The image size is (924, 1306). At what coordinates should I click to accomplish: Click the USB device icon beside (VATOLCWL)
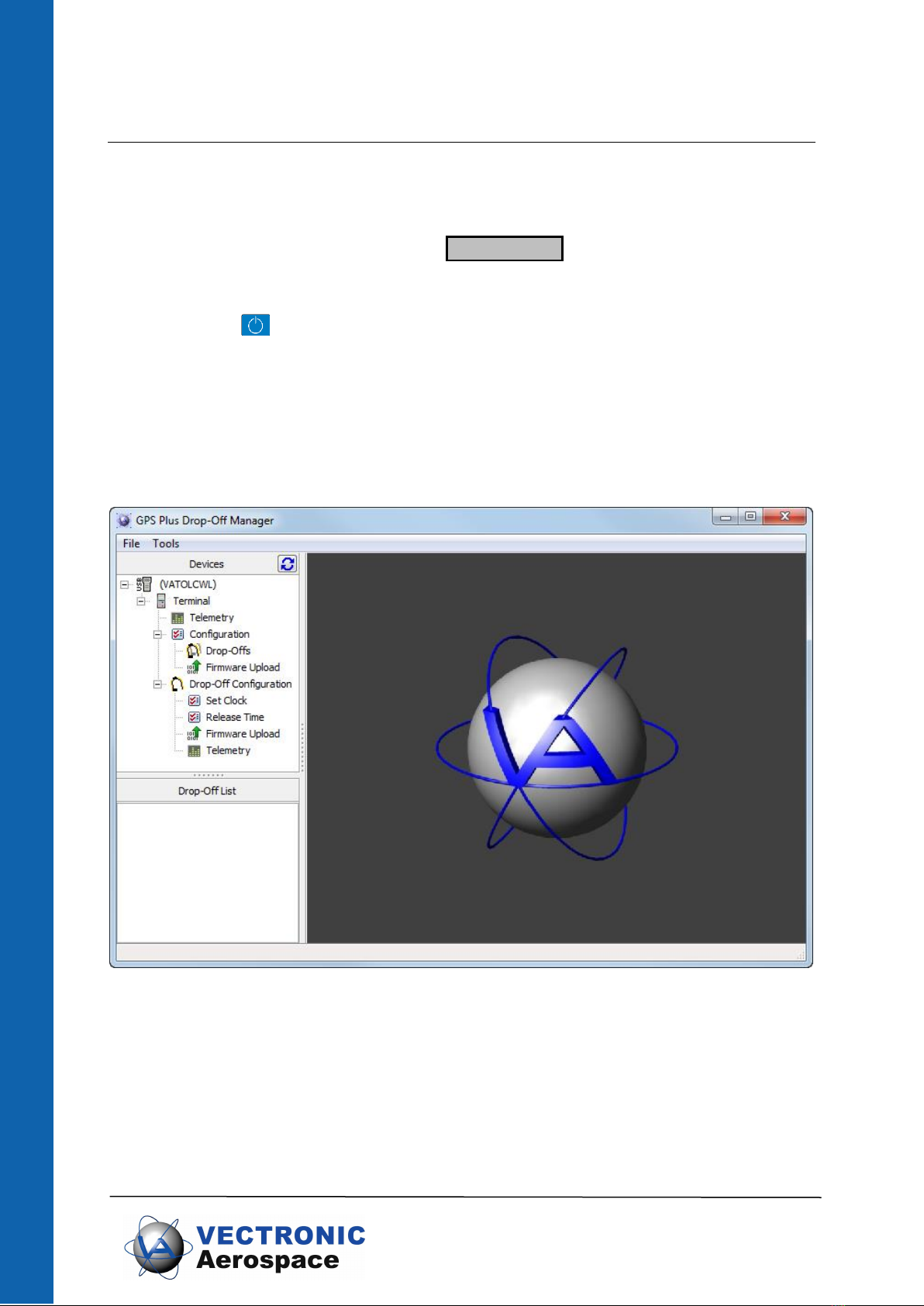(x=144, y=584)
